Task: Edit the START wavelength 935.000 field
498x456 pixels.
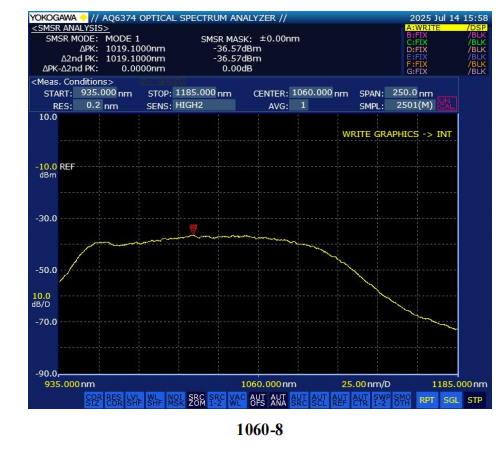Action: 95,93
